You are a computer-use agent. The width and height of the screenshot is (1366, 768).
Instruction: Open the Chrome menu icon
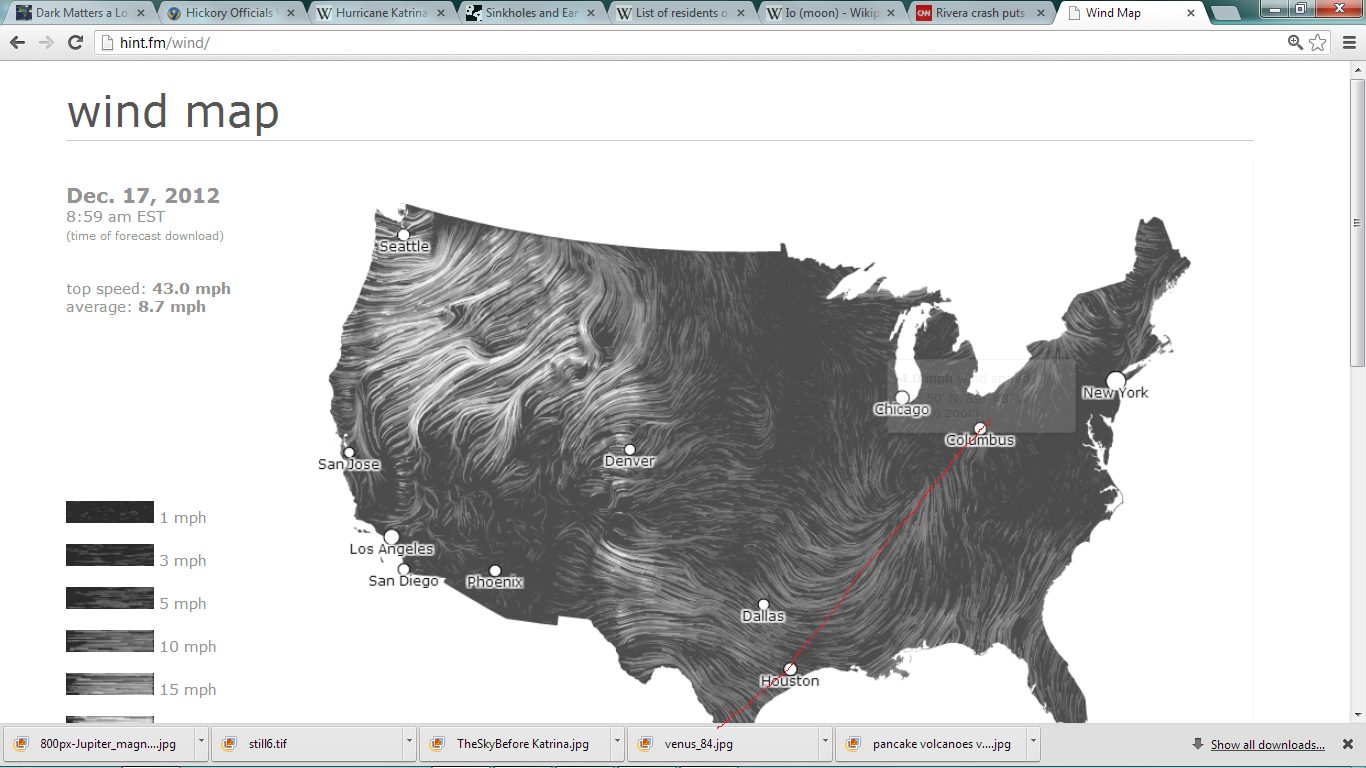(1349, 43)
